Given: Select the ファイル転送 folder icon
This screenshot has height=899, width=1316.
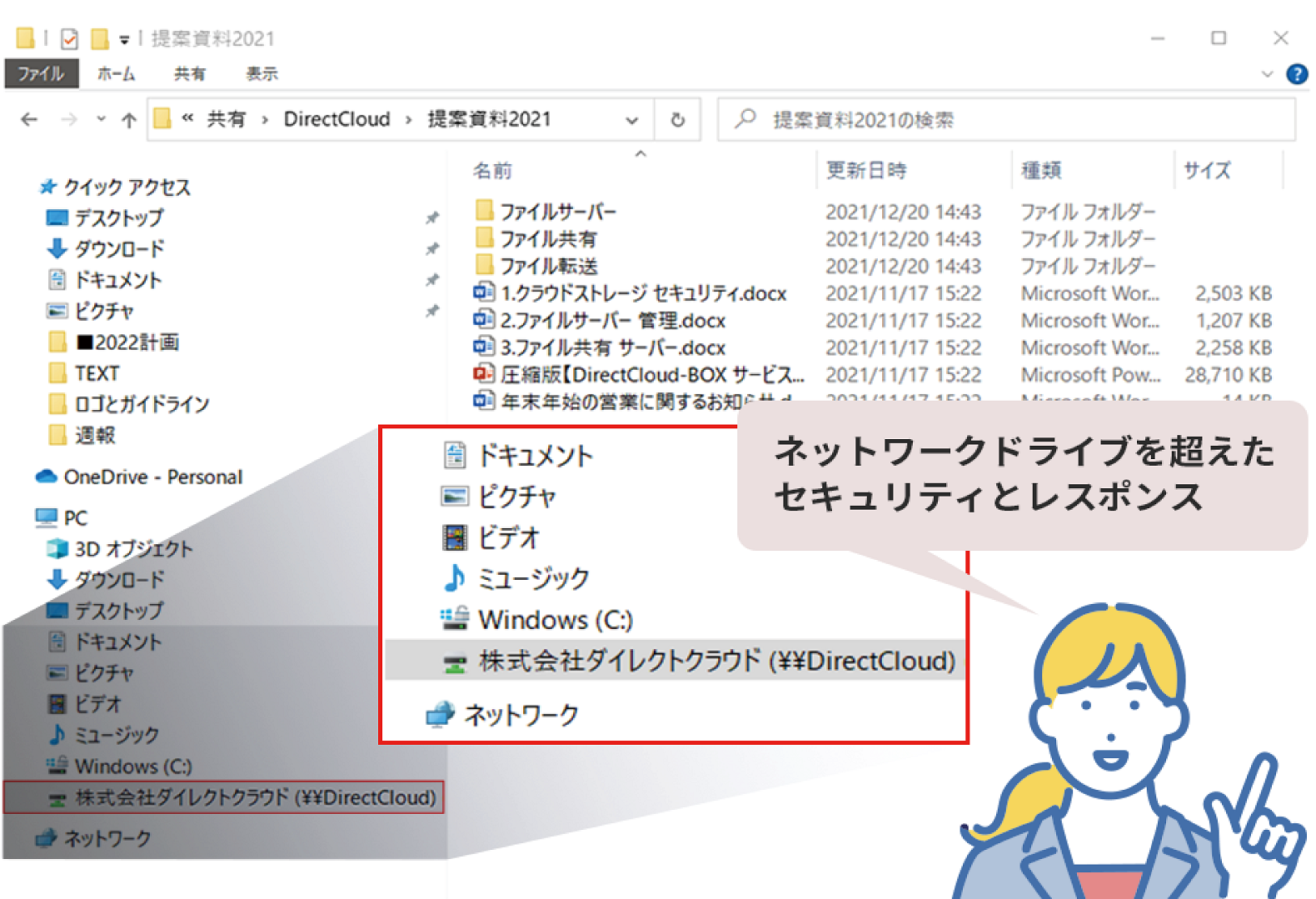Looking at the screenshot, I should [x=484, y=265].
